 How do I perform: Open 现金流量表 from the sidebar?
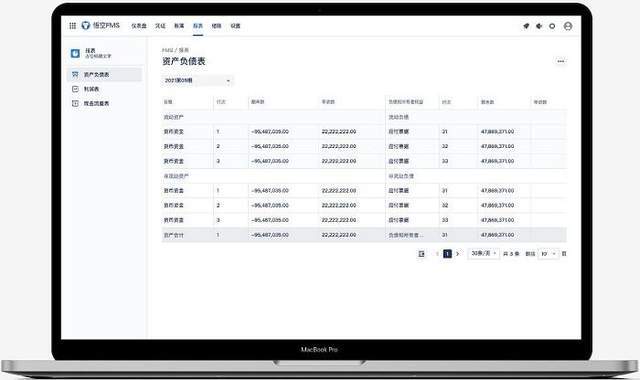(104, 103)
